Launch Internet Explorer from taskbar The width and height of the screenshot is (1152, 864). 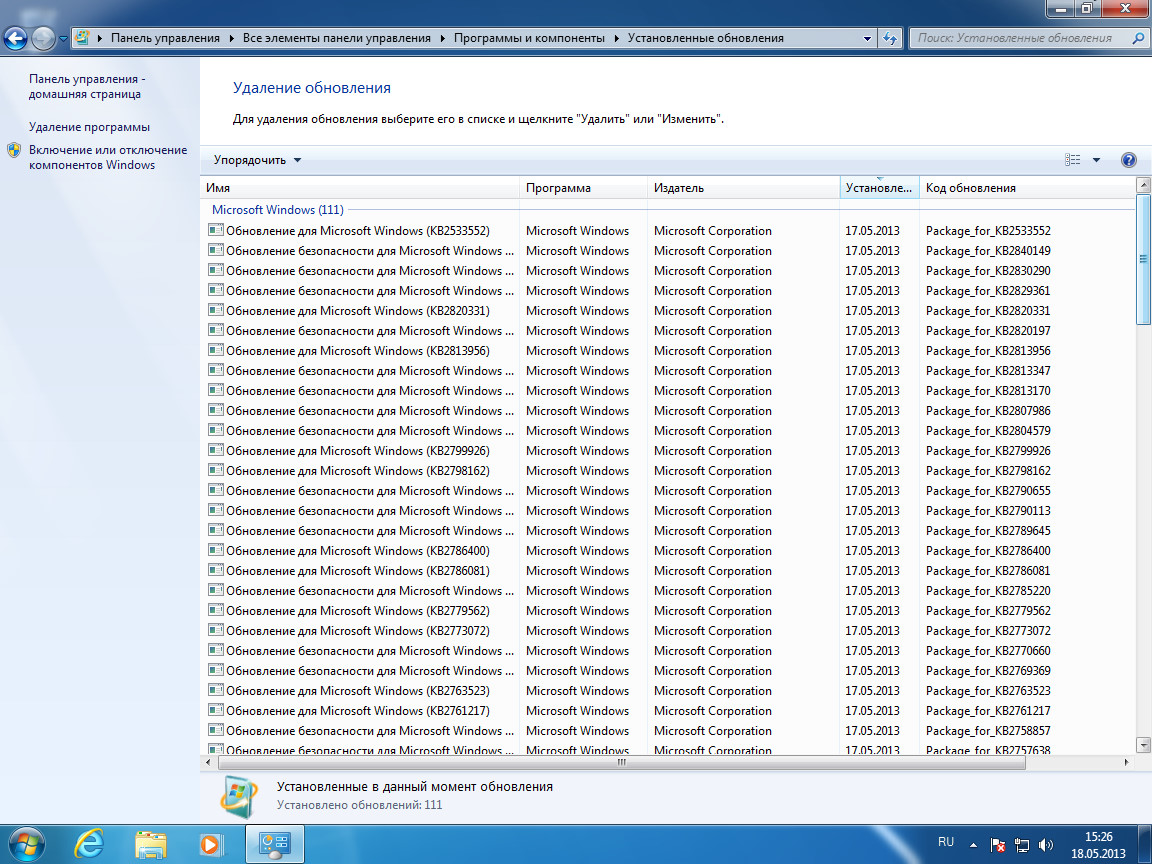coord(90,844)
